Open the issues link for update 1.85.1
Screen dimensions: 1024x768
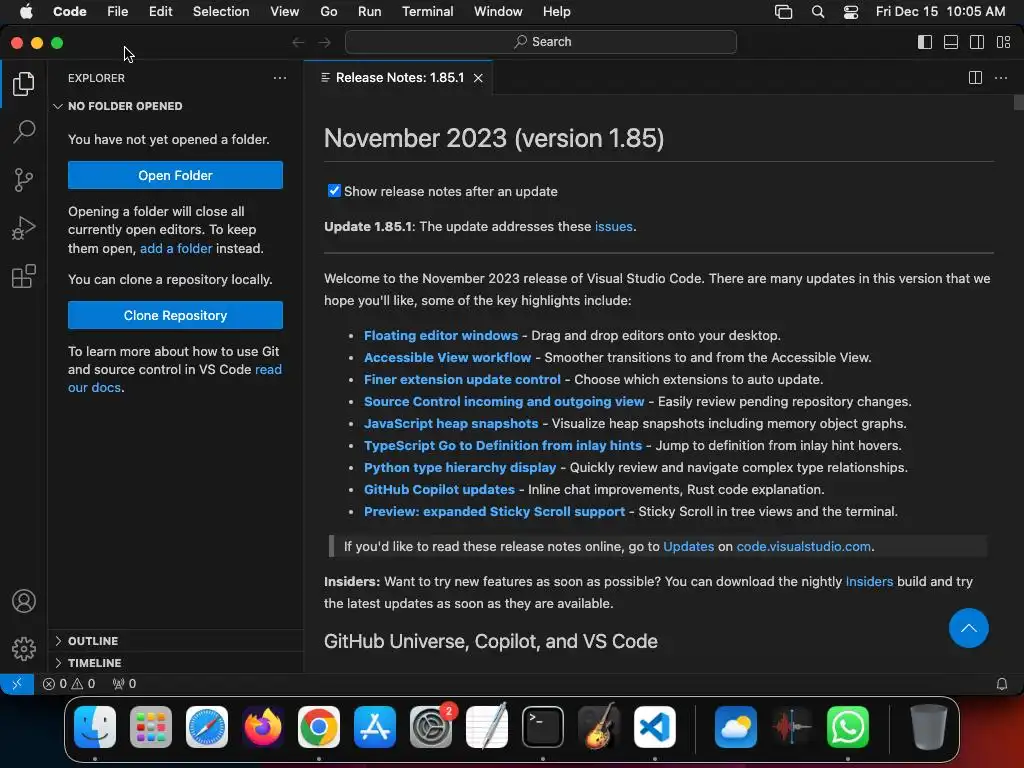click(613, 227)
